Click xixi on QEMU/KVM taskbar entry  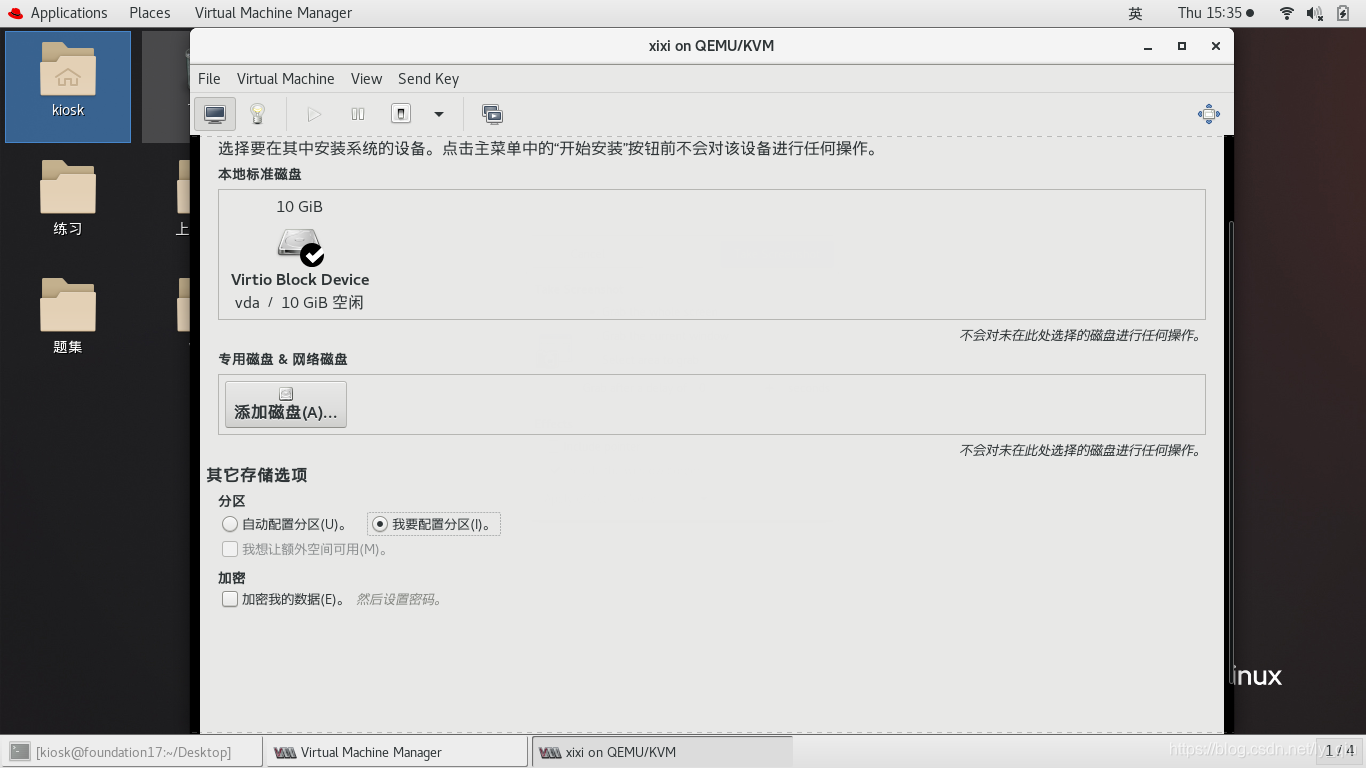click(662, 752)
